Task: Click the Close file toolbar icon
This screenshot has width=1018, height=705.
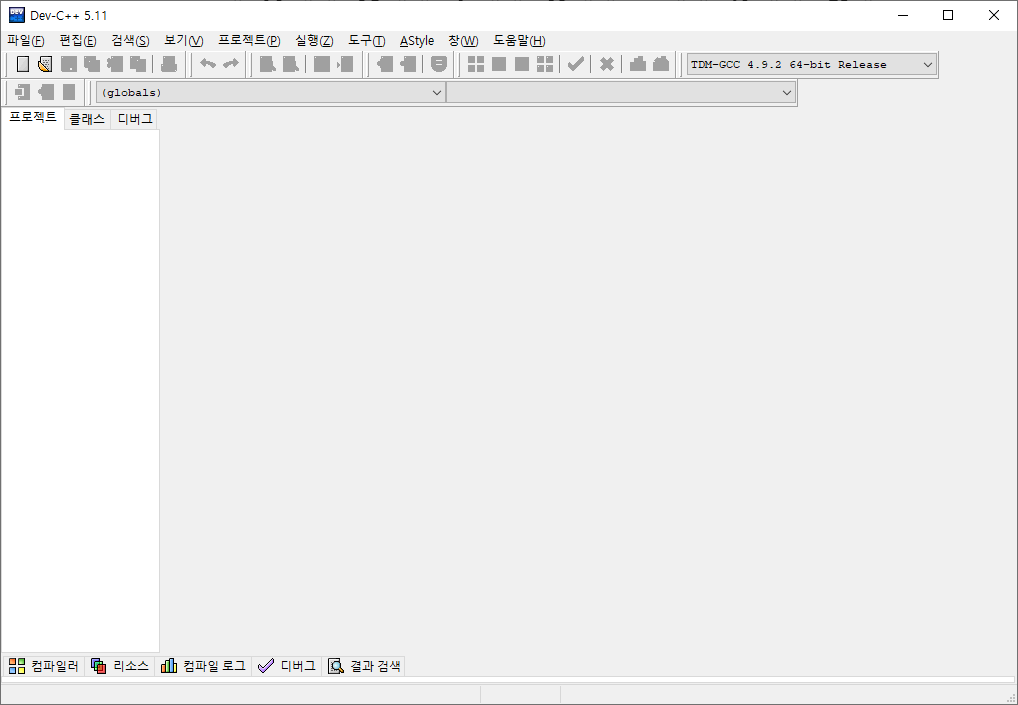Action: 115,64
